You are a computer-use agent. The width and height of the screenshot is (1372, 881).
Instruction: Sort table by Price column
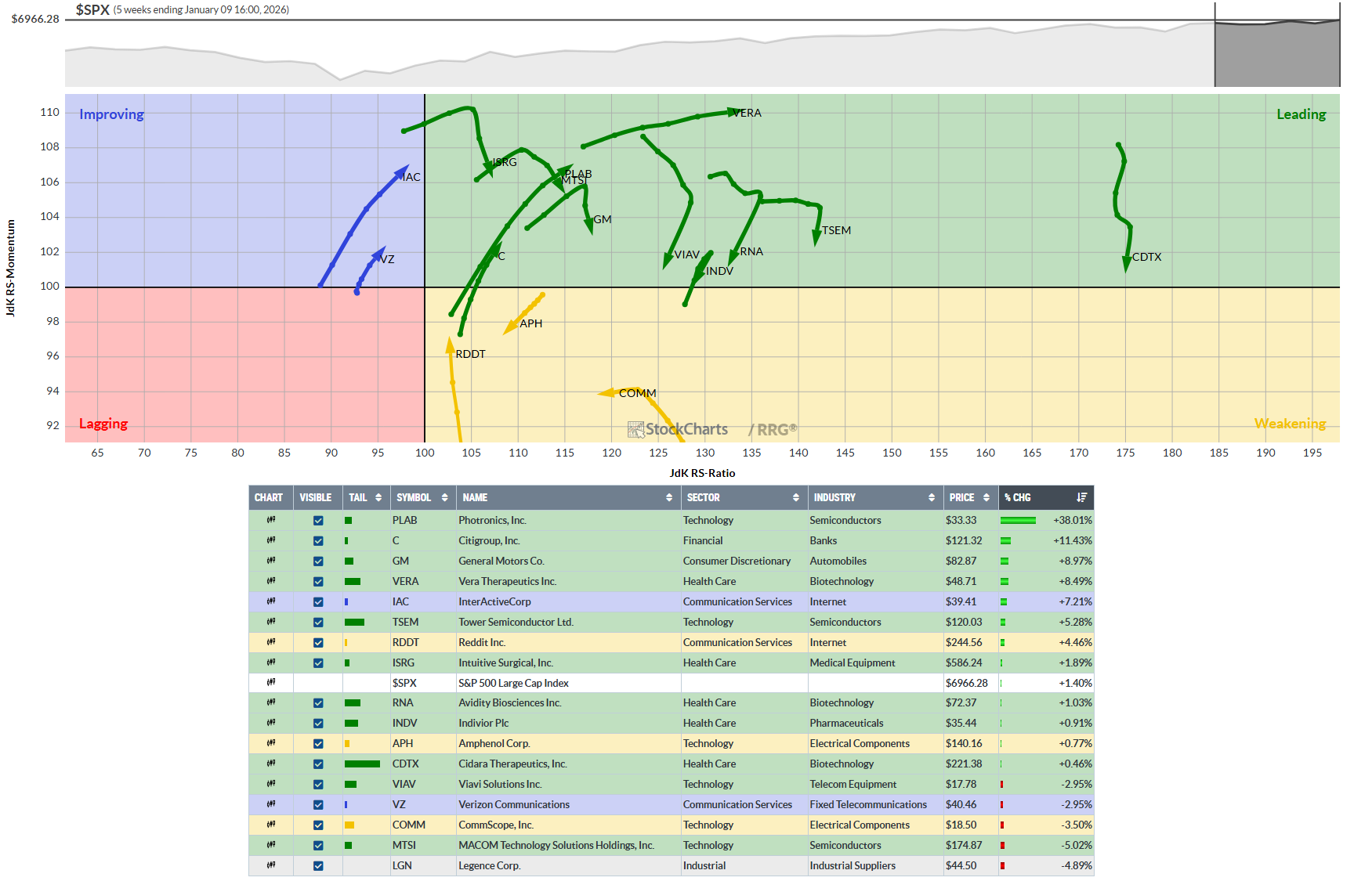pyautogui.click(x=970, y=497)
